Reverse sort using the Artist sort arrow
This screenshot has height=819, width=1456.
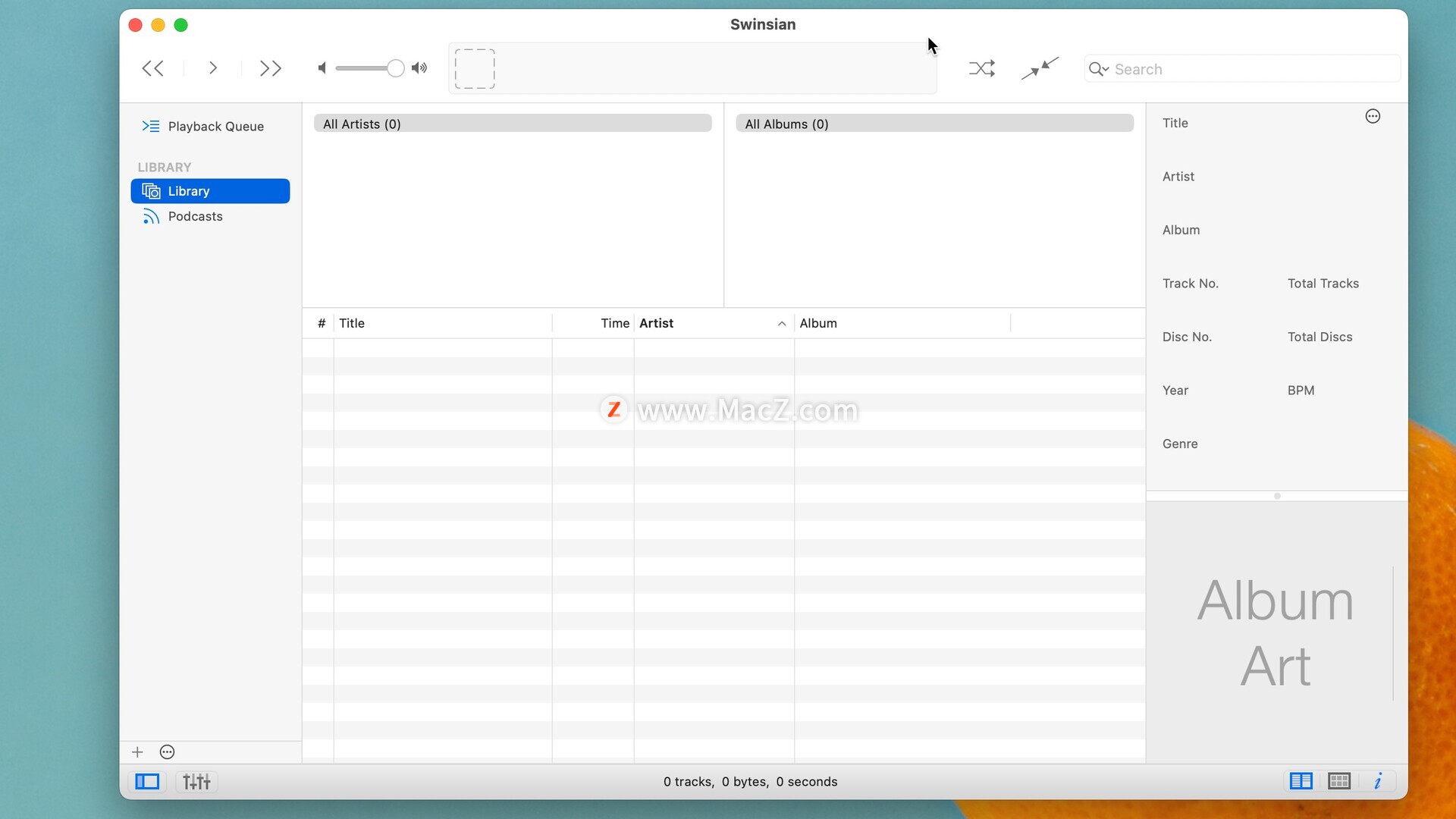point(782,324)
